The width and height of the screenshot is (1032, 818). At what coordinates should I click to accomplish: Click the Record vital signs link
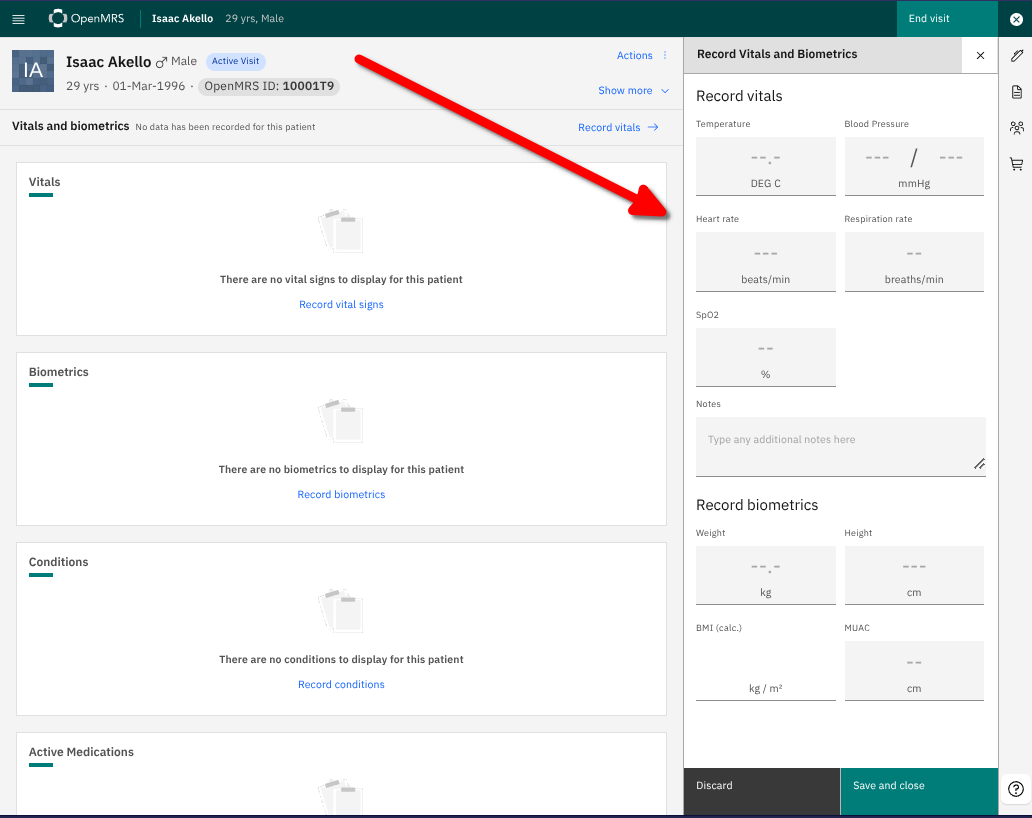(x=341, y=305)
